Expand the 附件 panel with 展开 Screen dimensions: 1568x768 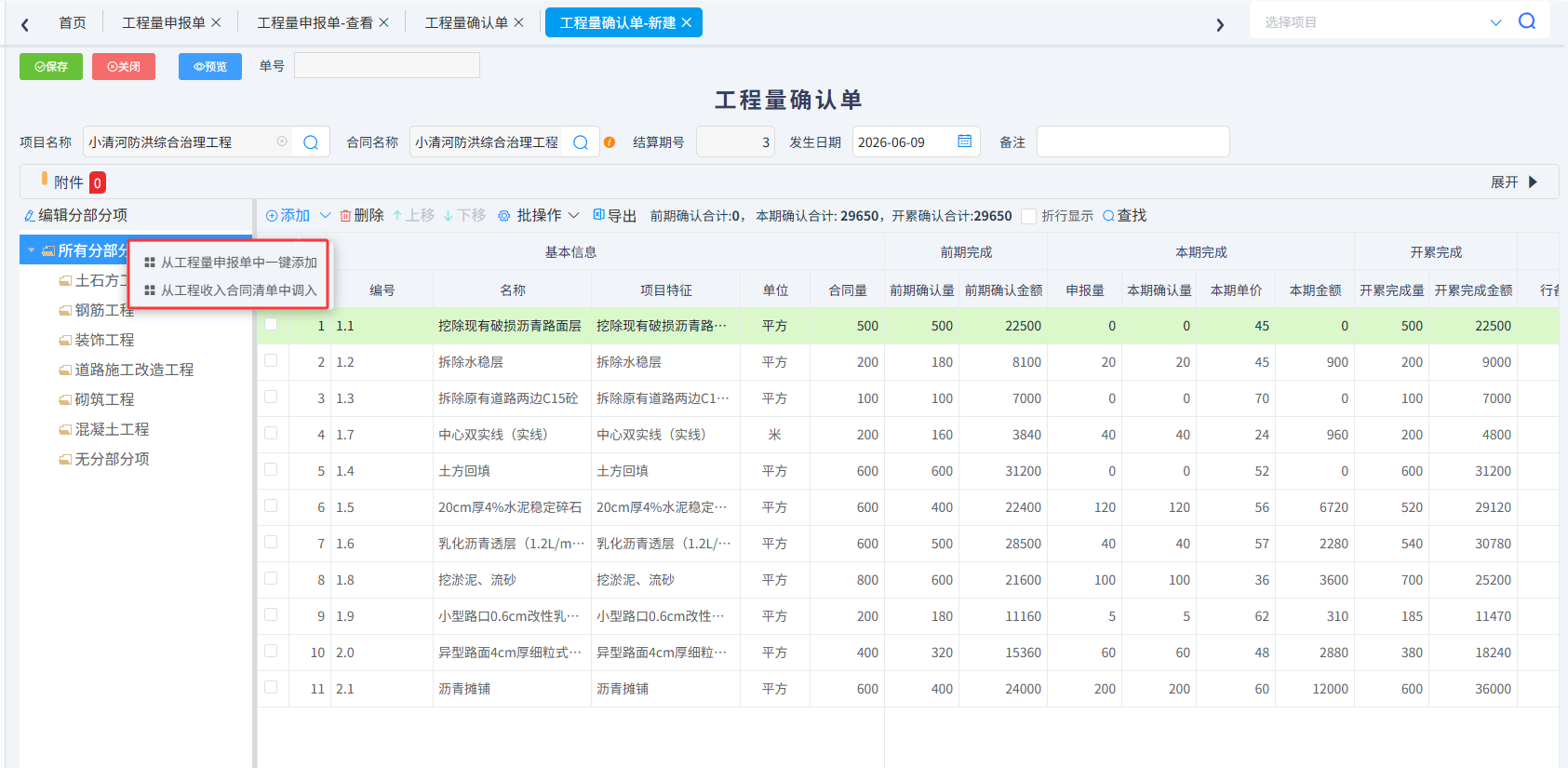[1515, 182]
